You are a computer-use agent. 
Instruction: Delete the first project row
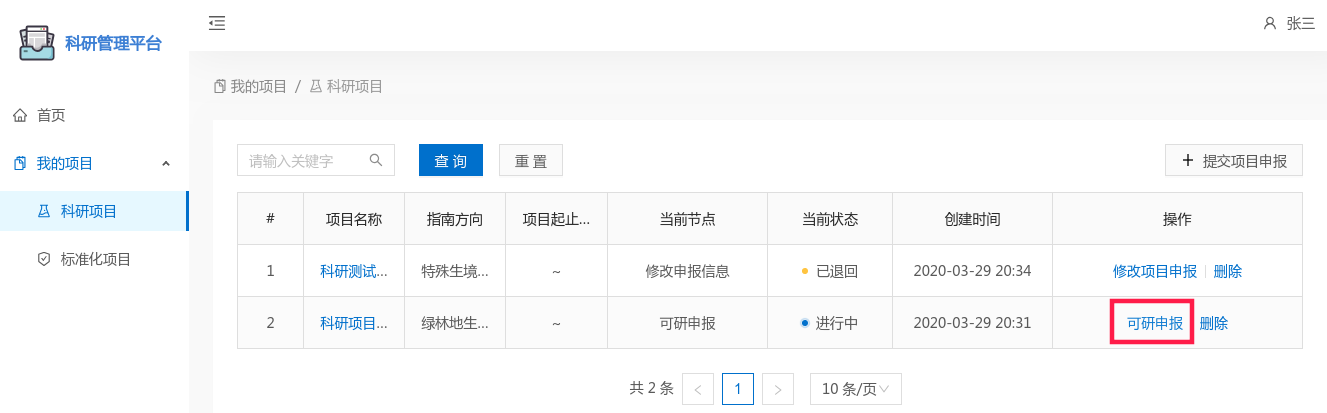(x=1227, y=271)
